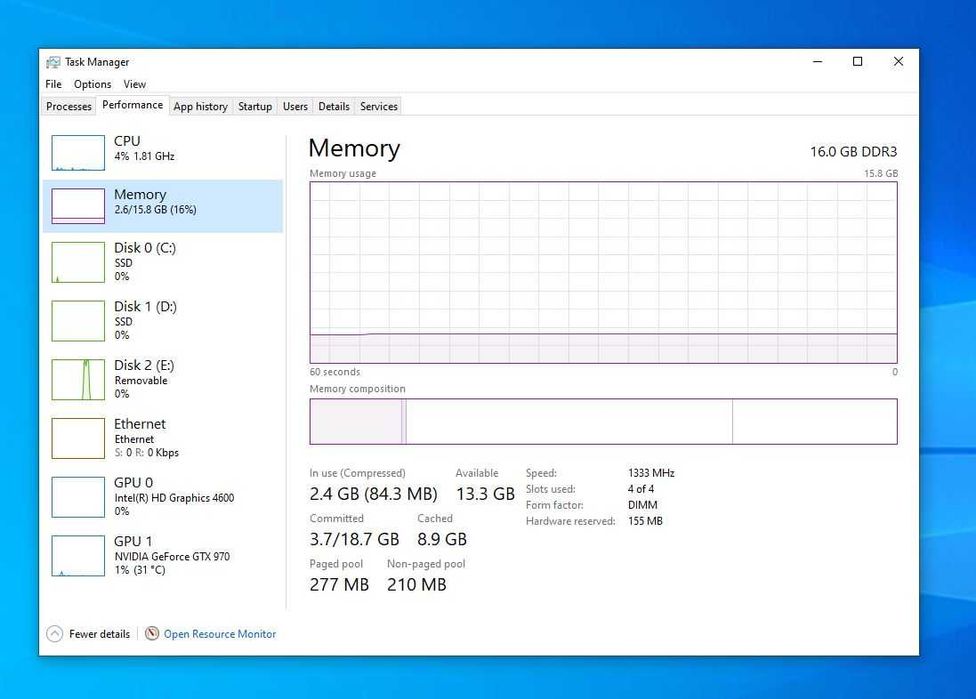
Task: Open the Services tab
Action: click(379, 106)
